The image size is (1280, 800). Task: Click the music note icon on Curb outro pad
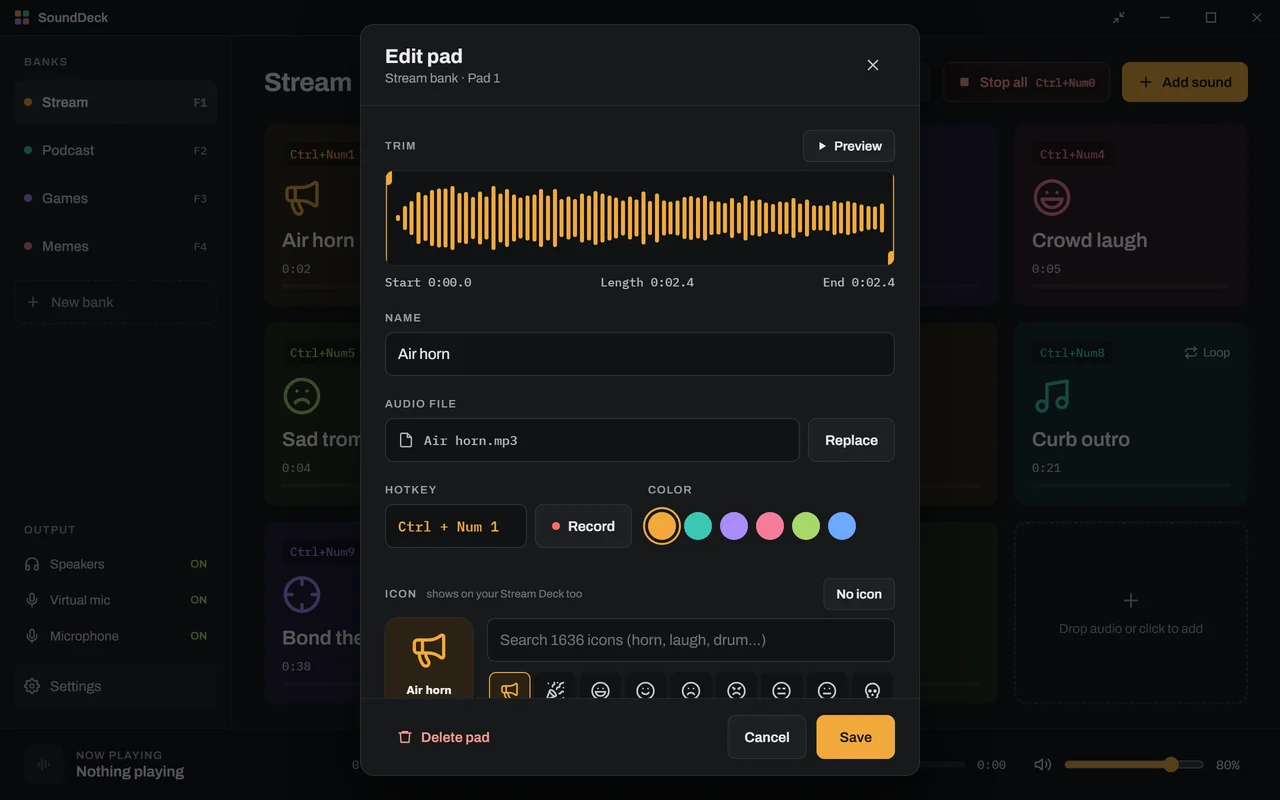(1051, 396)
